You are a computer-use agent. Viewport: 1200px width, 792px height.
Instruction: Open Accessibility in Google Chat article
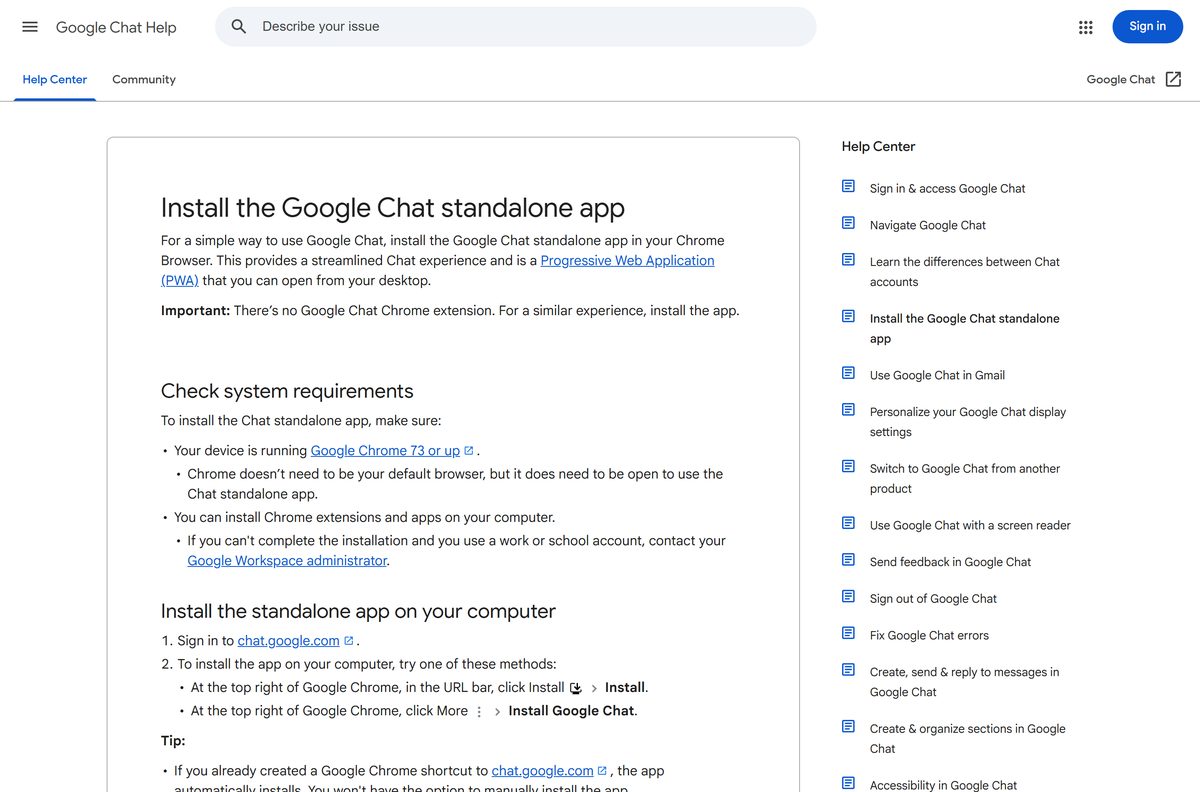coord(943,784)
